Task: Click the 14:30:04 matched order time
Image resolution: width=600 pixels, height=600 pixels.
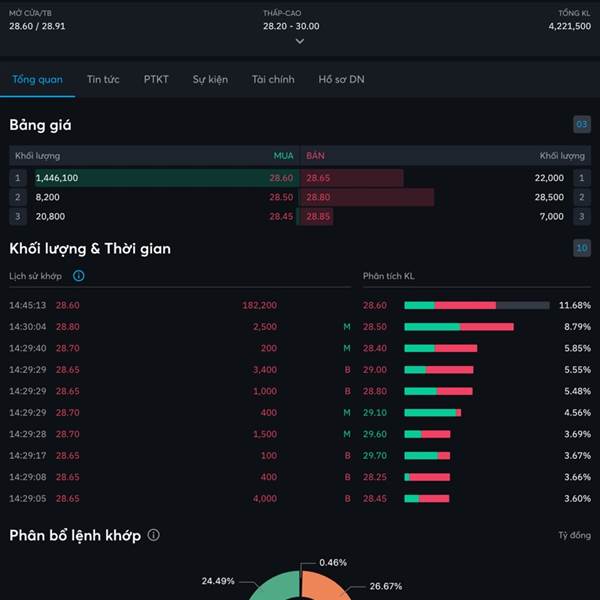Action: pyautogui.click(x=28, y=327)
